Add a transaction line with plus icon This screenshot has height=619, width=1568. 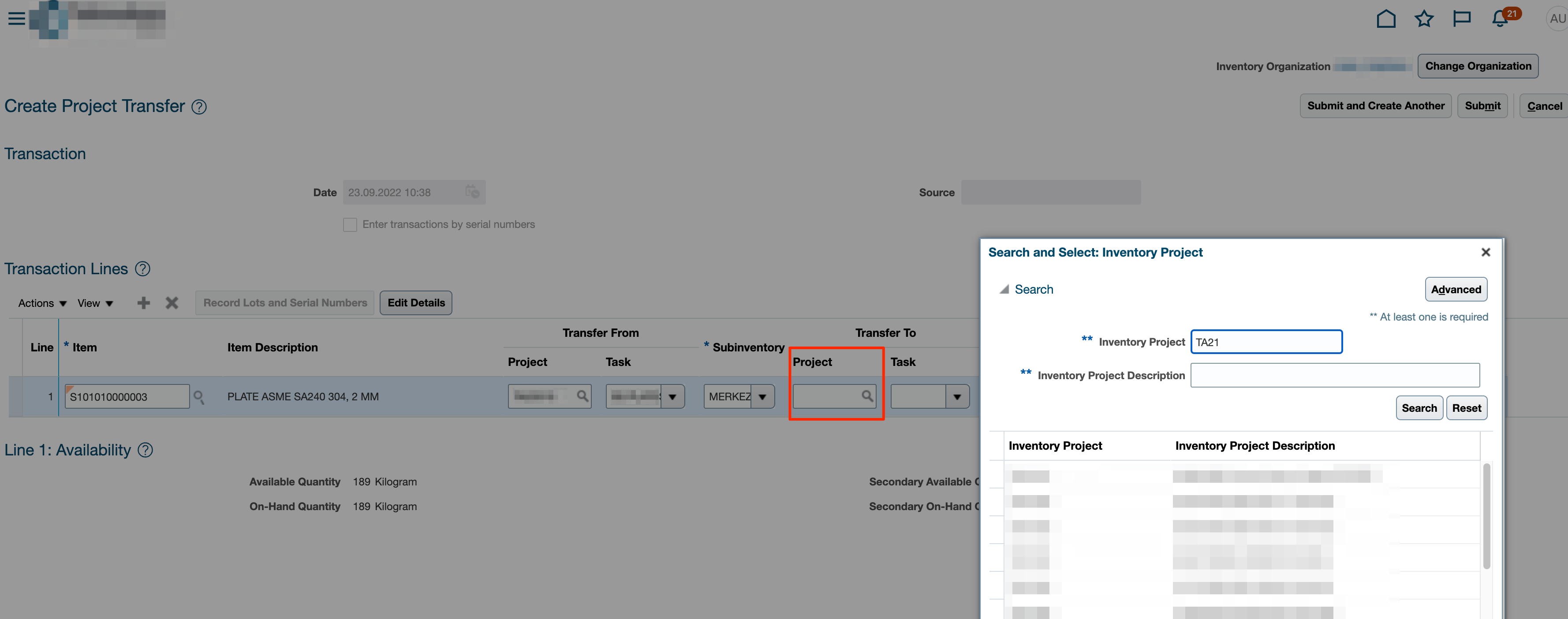pos(143,302)
